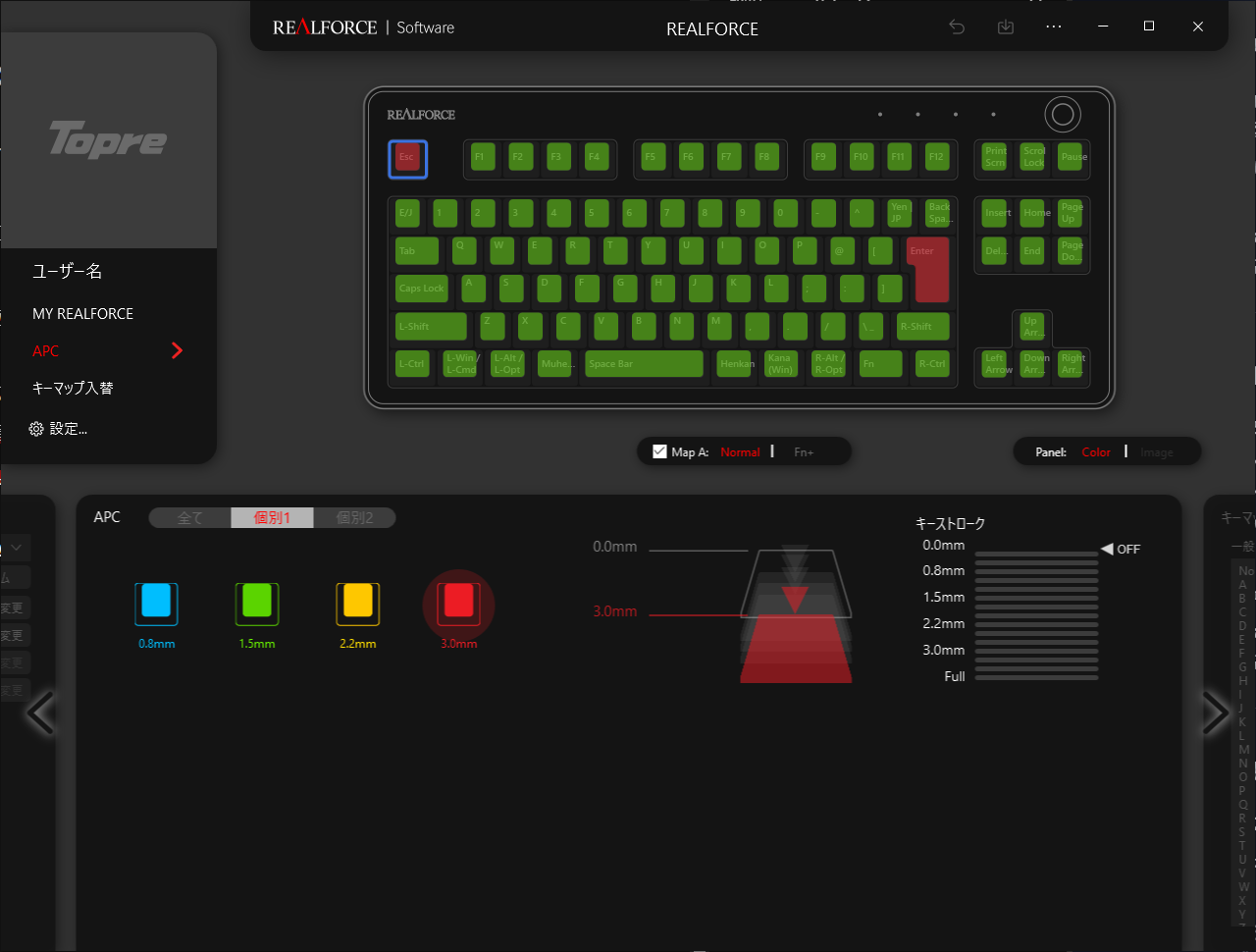Select the yellow 2.2mm actuation key icon

click(358, 604)
